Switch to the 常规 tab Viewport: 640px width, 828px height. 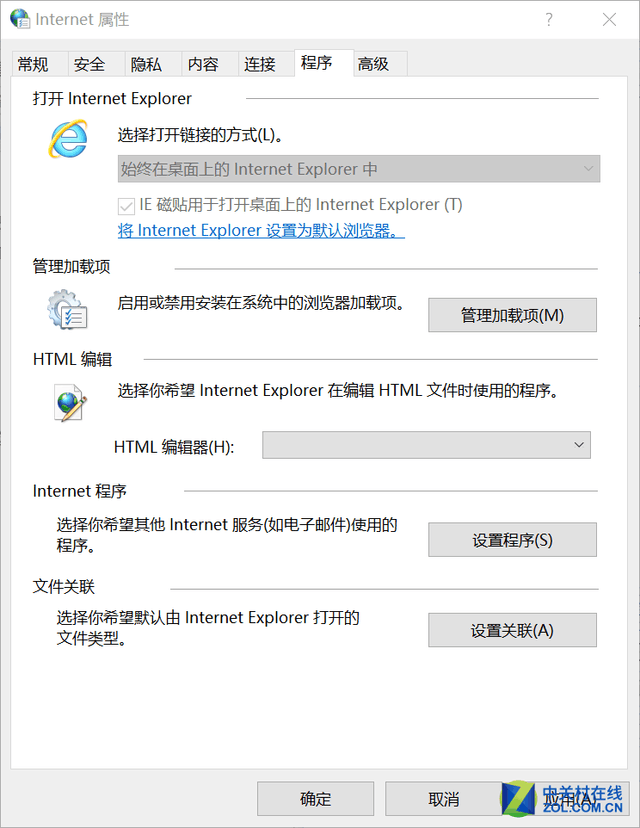33,64
